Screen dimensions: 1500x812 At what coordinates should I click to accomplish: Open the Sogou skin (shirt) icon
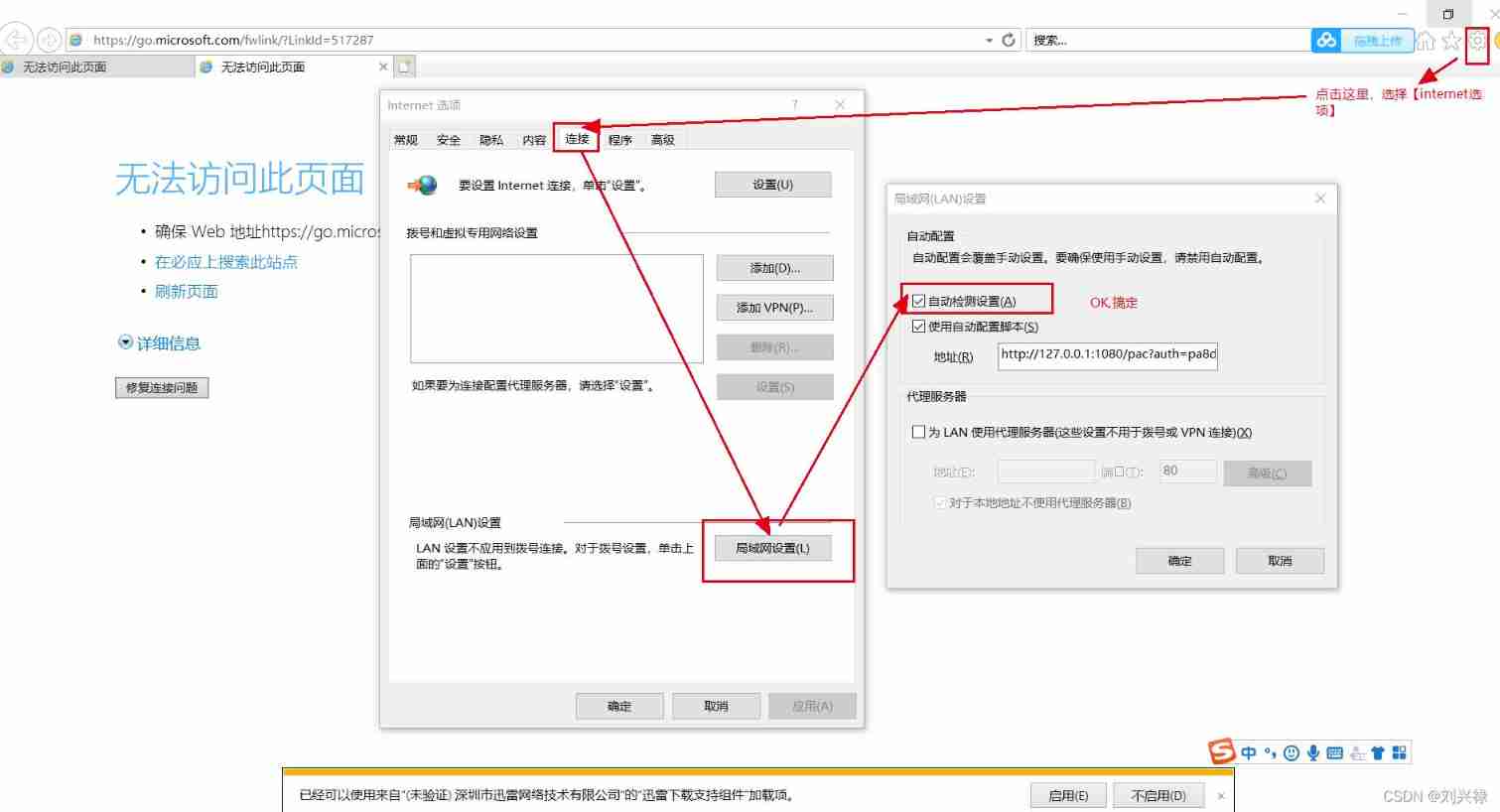tap(1378, 752)
